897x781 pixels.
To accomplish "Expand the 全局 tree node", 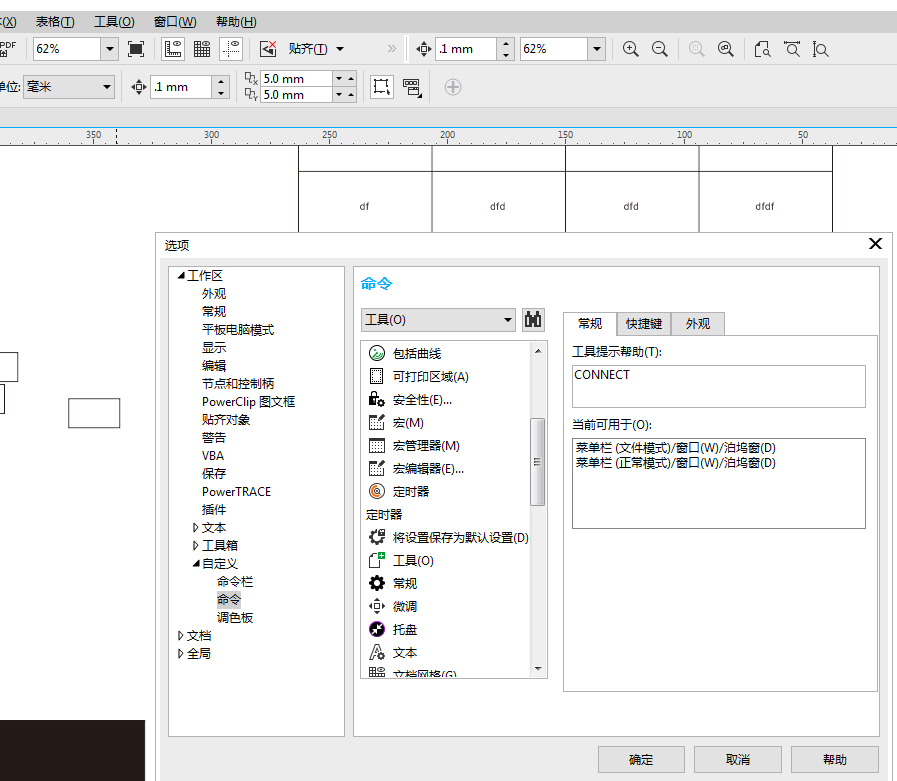I will click(x=180, y=653).
